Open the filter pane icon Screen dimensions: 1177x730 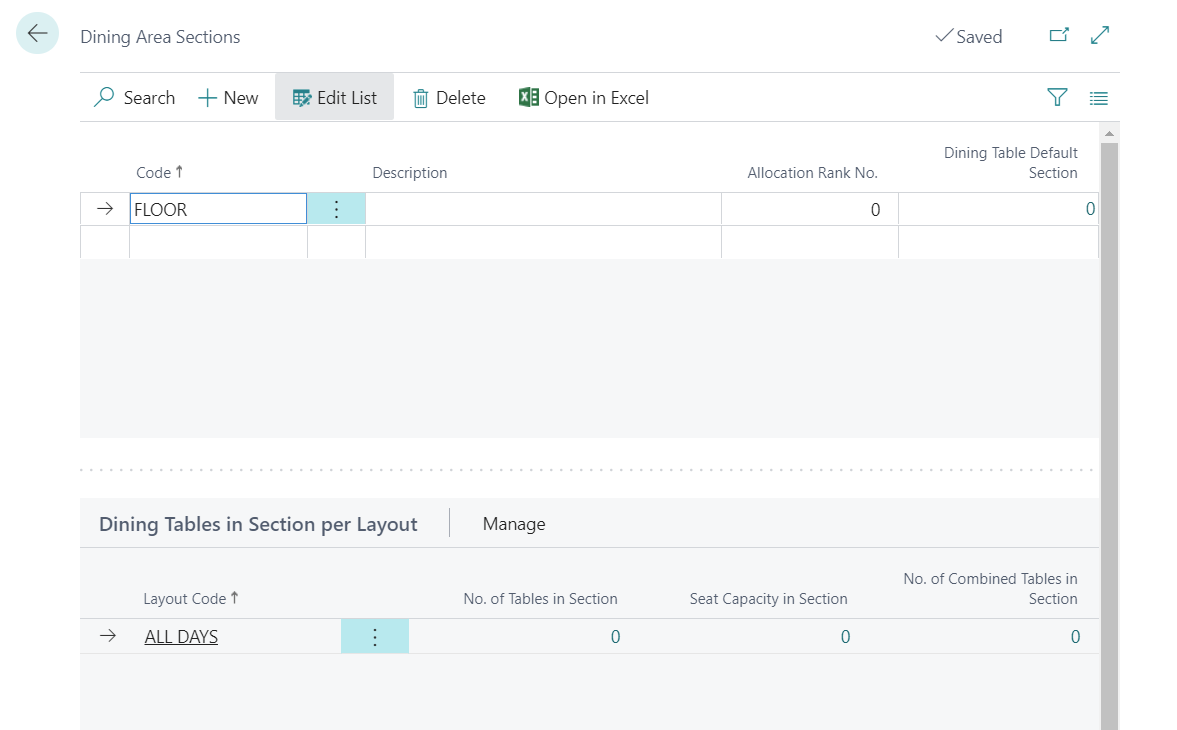click(1057, 98)
